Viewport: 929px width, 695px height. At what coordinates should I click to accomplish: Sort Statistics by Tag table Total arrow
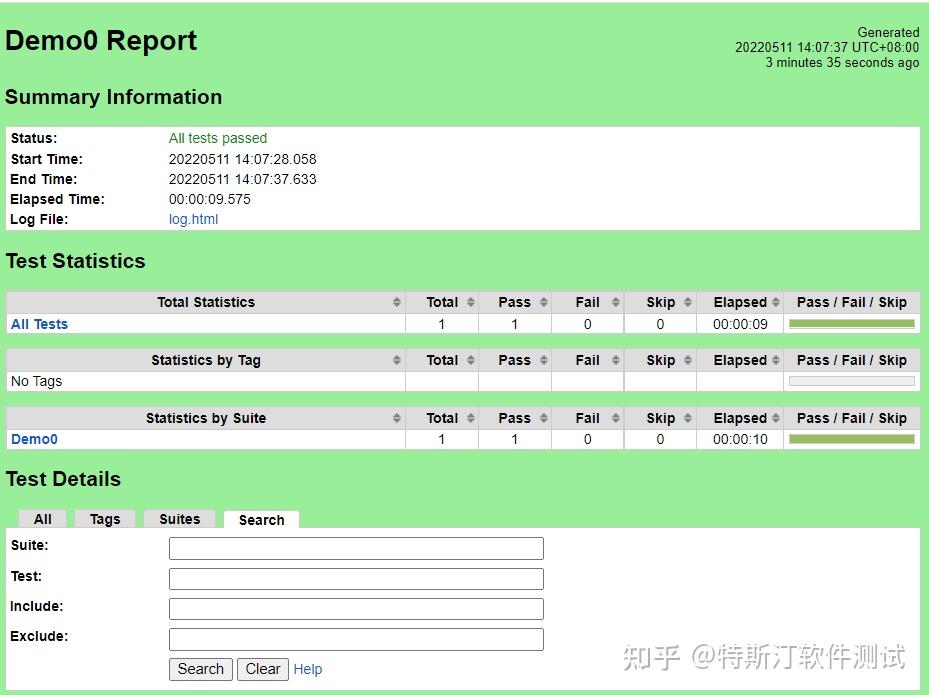click(470, 360)
